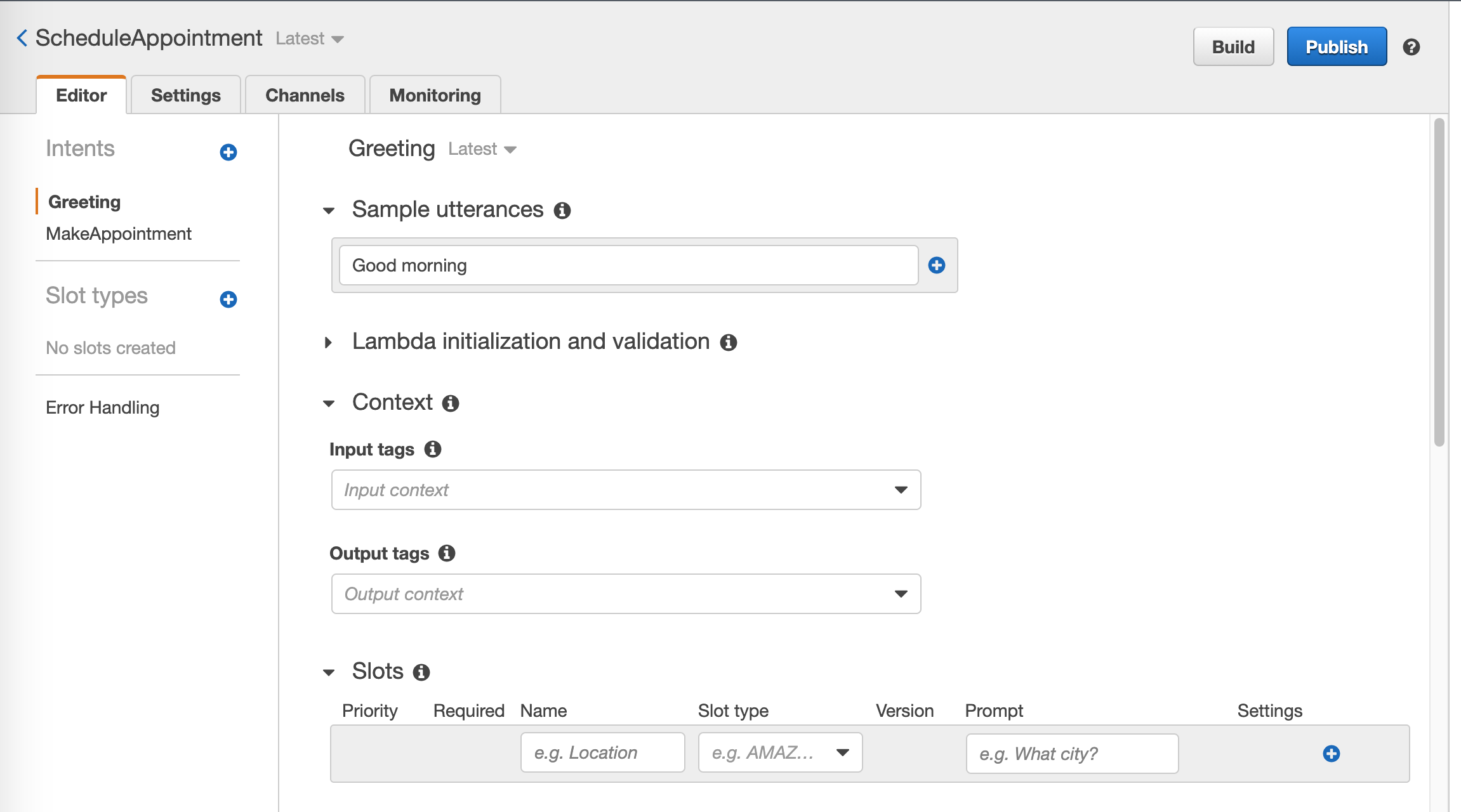This screenshot has height=812, width=1461.
Task: Click the Prompt field e.g. What city?
Action: click(1072, 754)
